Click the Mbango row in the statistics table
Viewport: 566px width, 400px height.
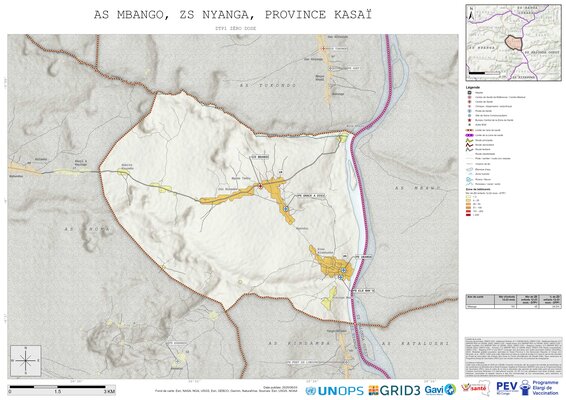coord(513,306)
